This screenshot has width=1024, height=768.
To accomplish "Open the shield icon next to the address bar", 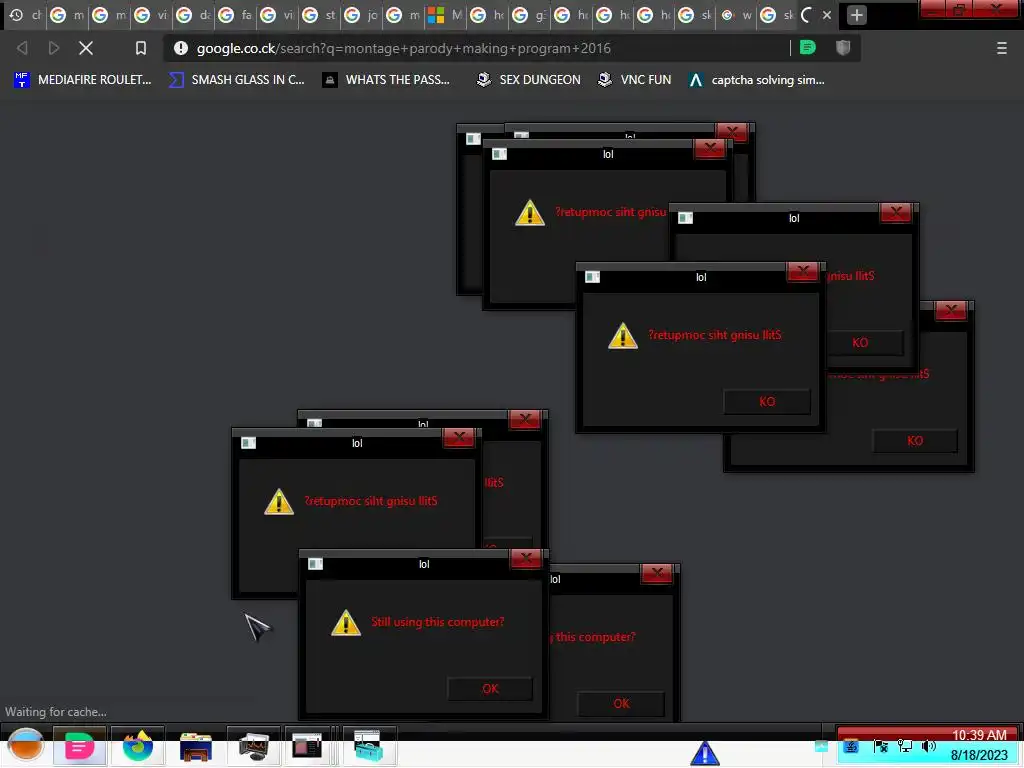I will (843, 48).
